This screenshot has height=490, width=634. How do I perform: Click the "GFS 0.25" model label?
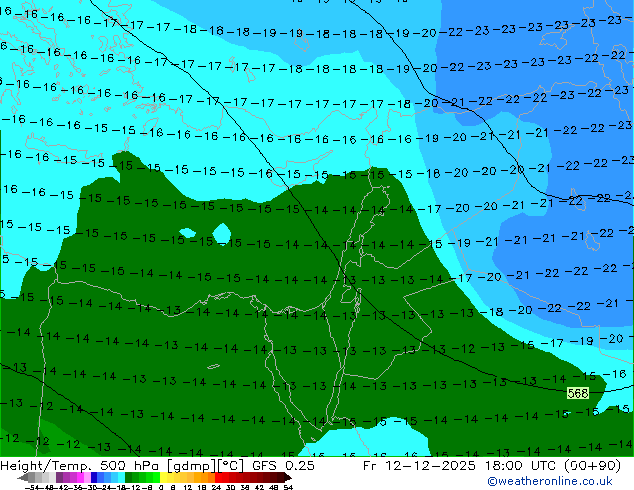[x=283, y=465]
